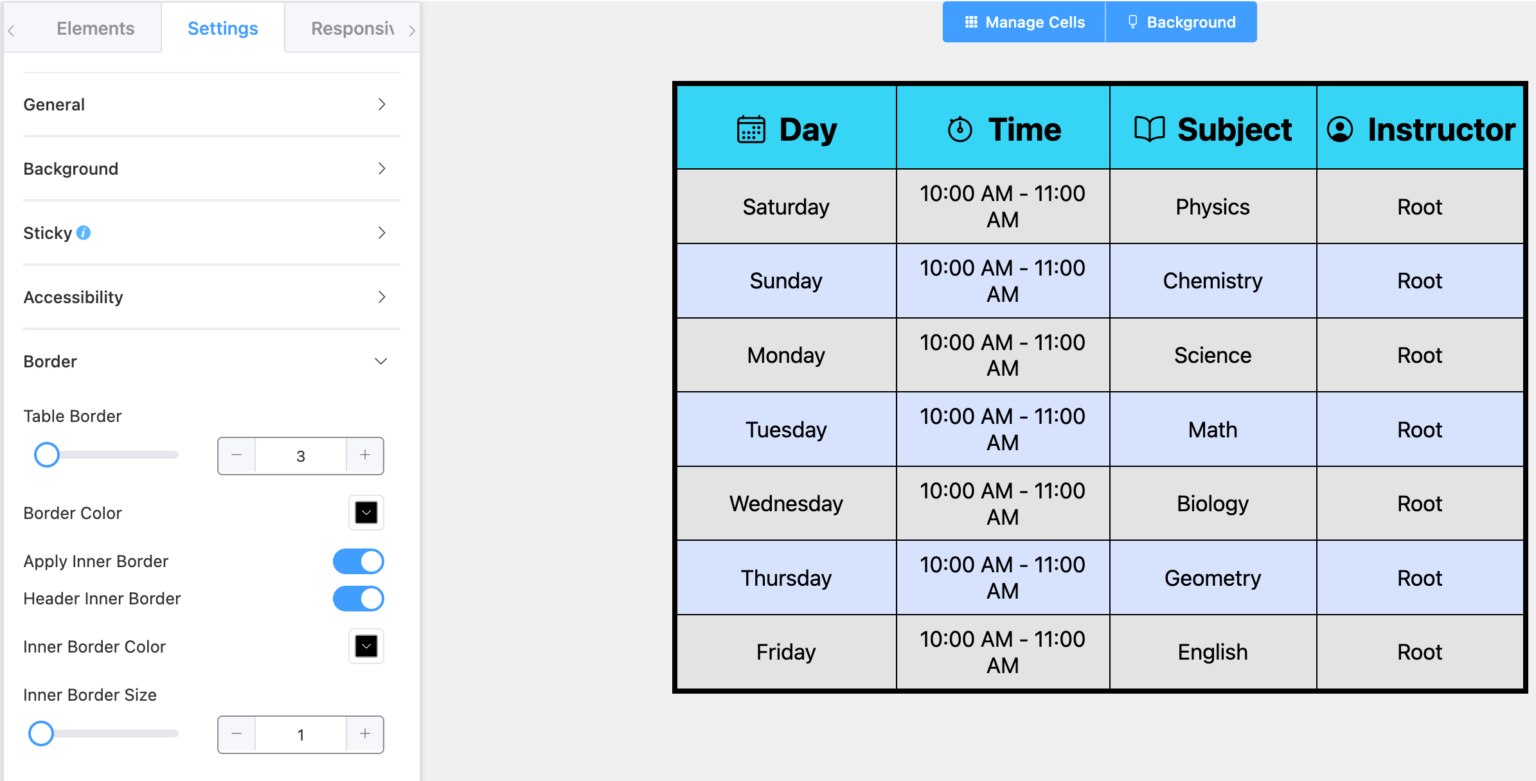Turn off Header Inner Border

358,598
